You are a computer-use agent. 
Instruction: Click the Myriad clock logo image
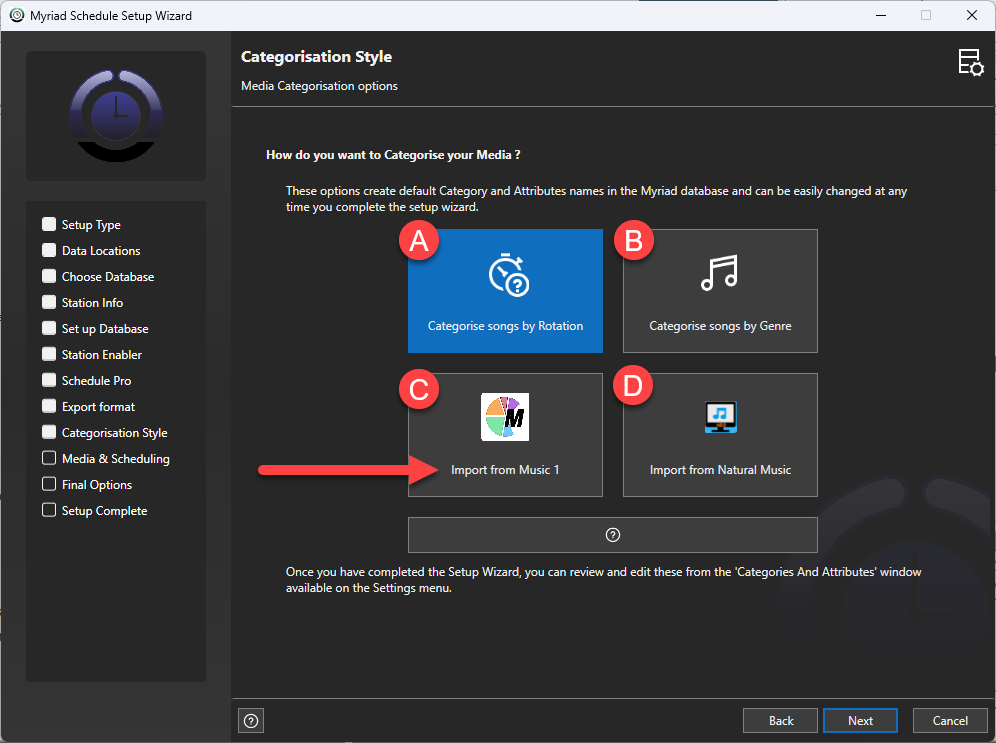pos(116,116)
